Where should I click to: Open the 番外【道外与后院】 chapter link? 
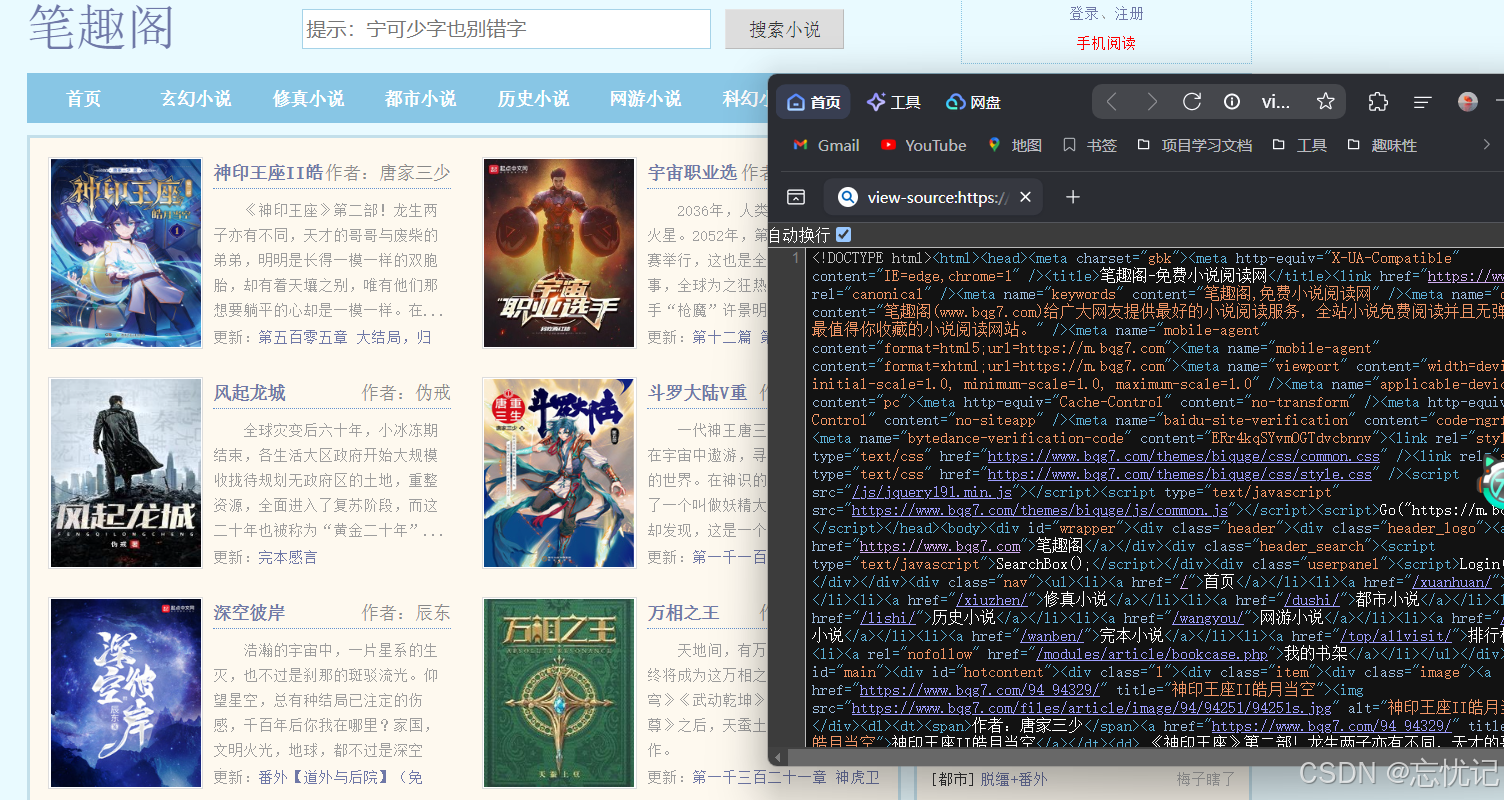pyautogui.click(x=341, y=777)
